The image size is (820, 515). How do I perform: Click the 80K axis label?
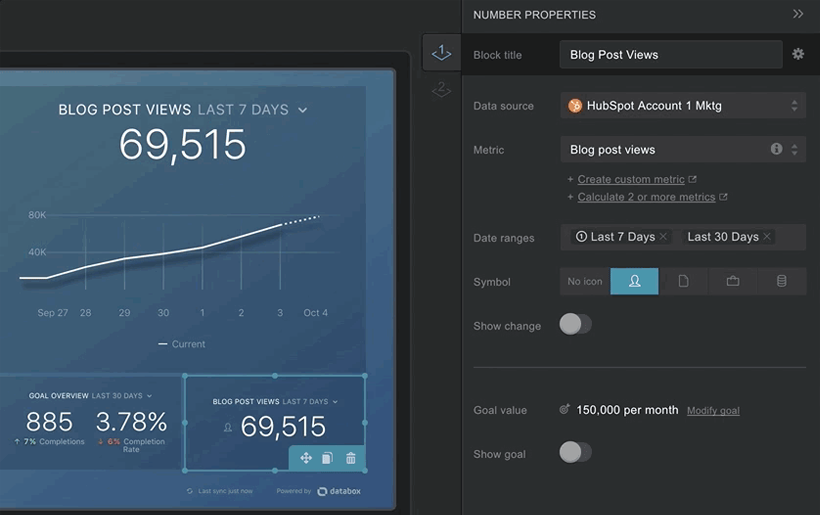point(37,215)
